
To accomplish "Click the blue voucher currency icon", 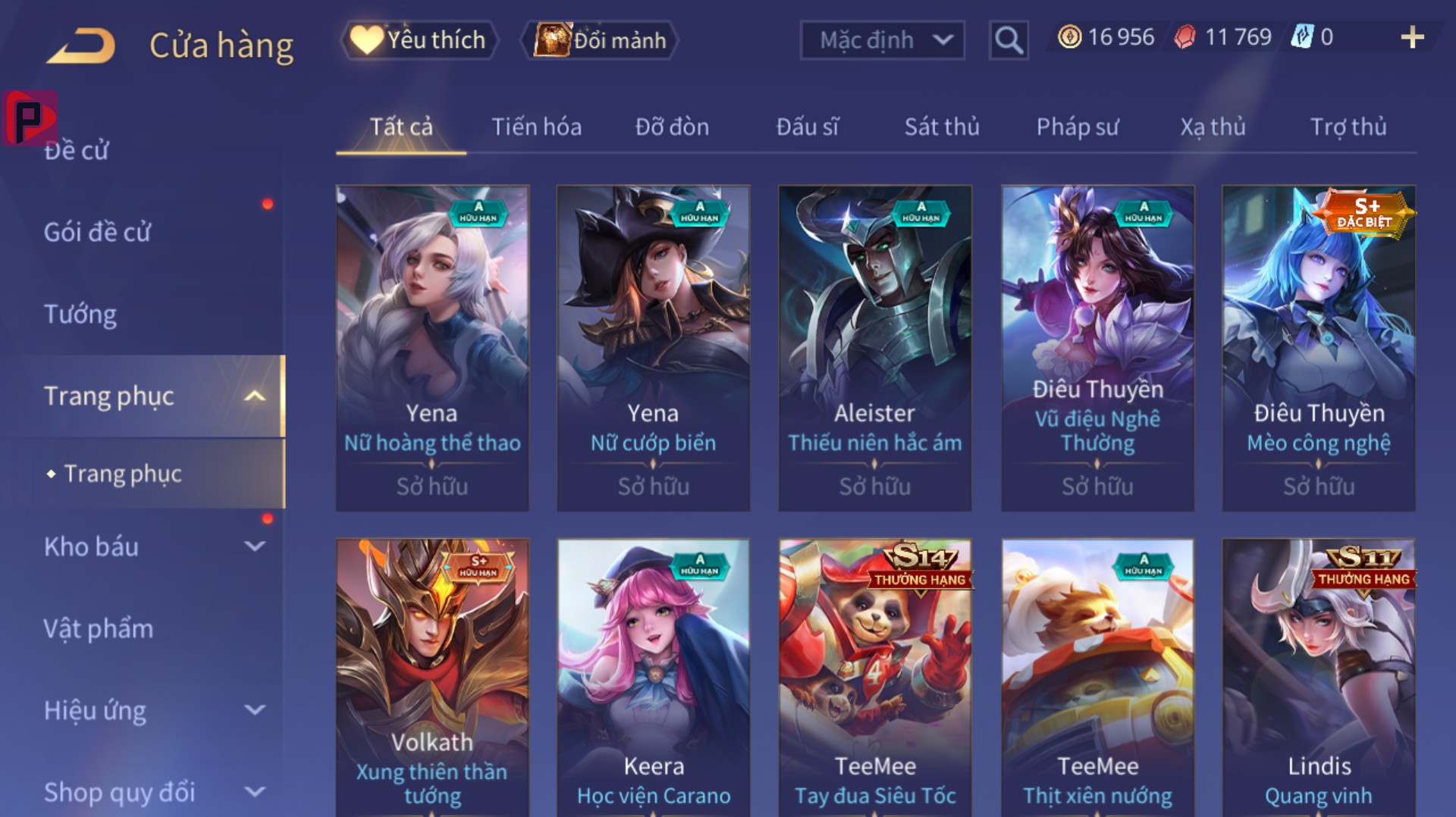I will tap(1302, 37).
